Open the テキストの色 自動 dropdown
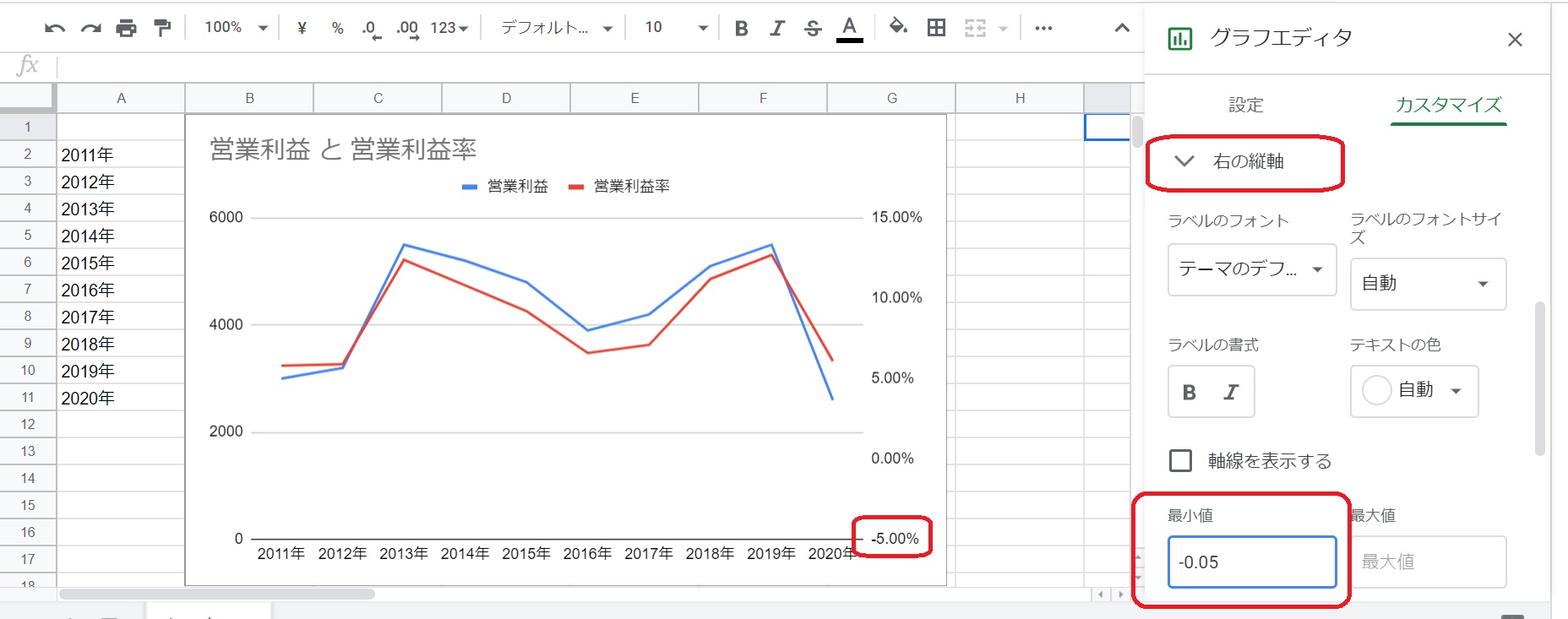Screen dimensions: 1568x619 click(x=1414, y=391)
